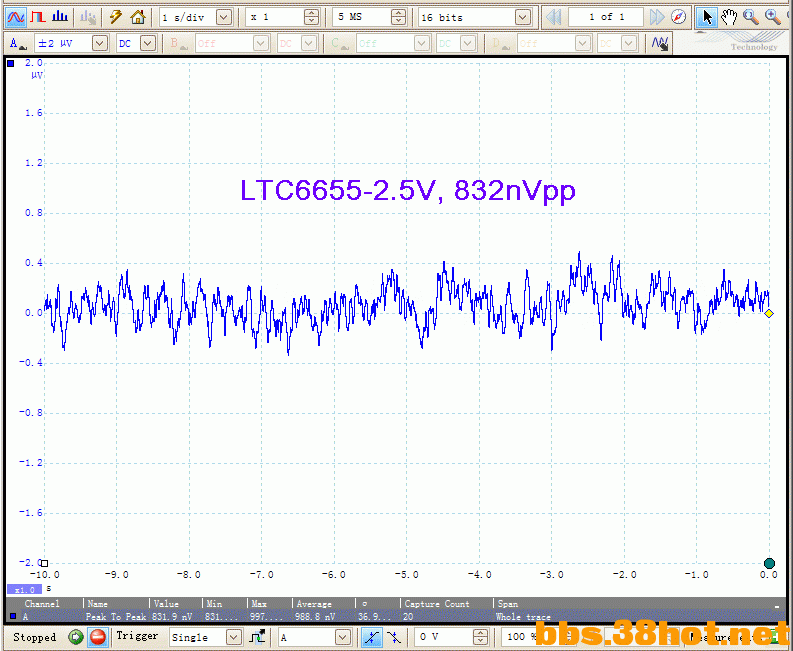Open trigger mode Single dropdown
793x651 pixels.
(x=233, y=637)
